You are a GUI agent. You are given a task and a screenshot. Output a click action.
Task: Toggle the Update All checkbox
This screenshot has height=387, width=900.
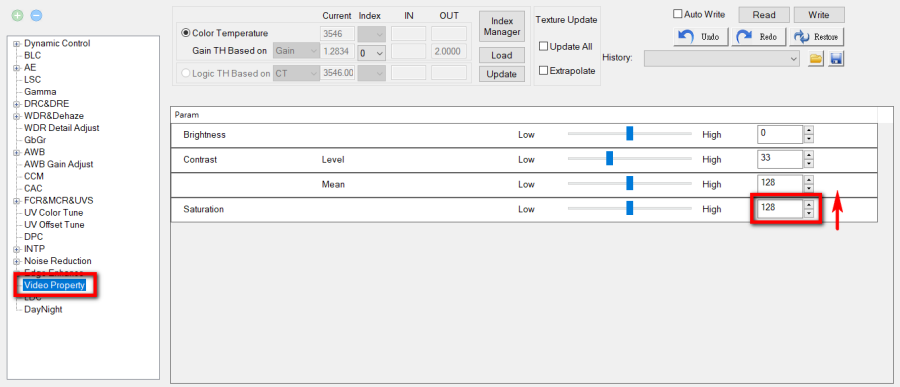(x=544, y=46)
